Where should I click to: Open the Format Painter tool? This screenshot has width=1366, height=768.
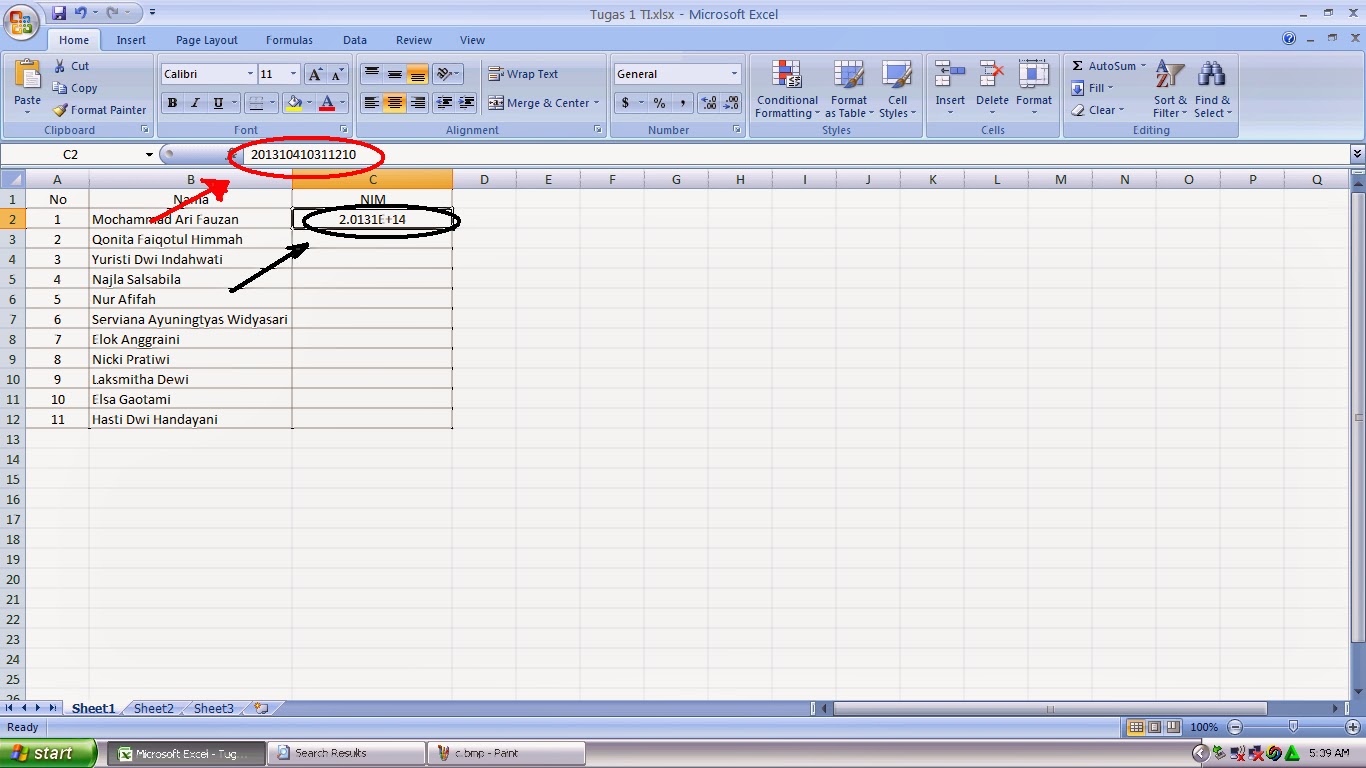pos(99,110)
